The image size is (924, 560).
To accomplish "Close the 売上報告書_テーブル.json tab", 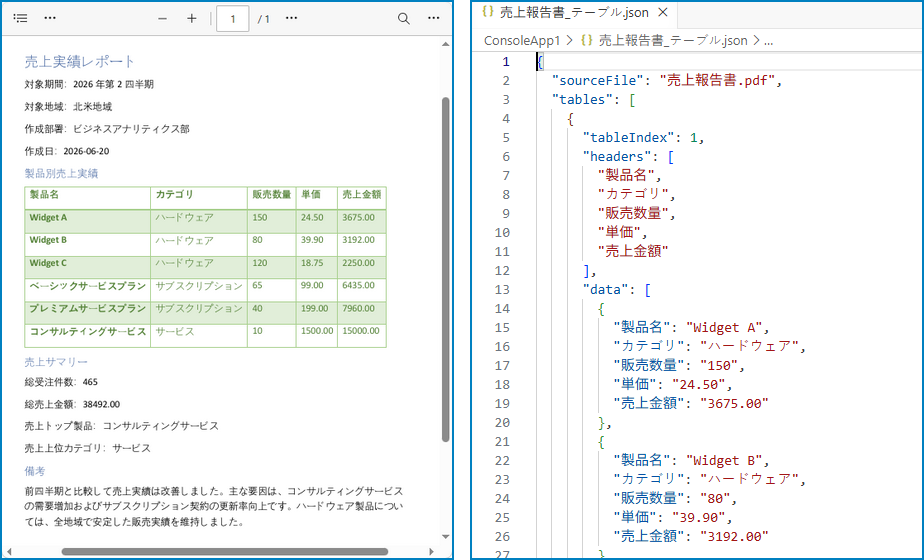I will click(663, 12).
